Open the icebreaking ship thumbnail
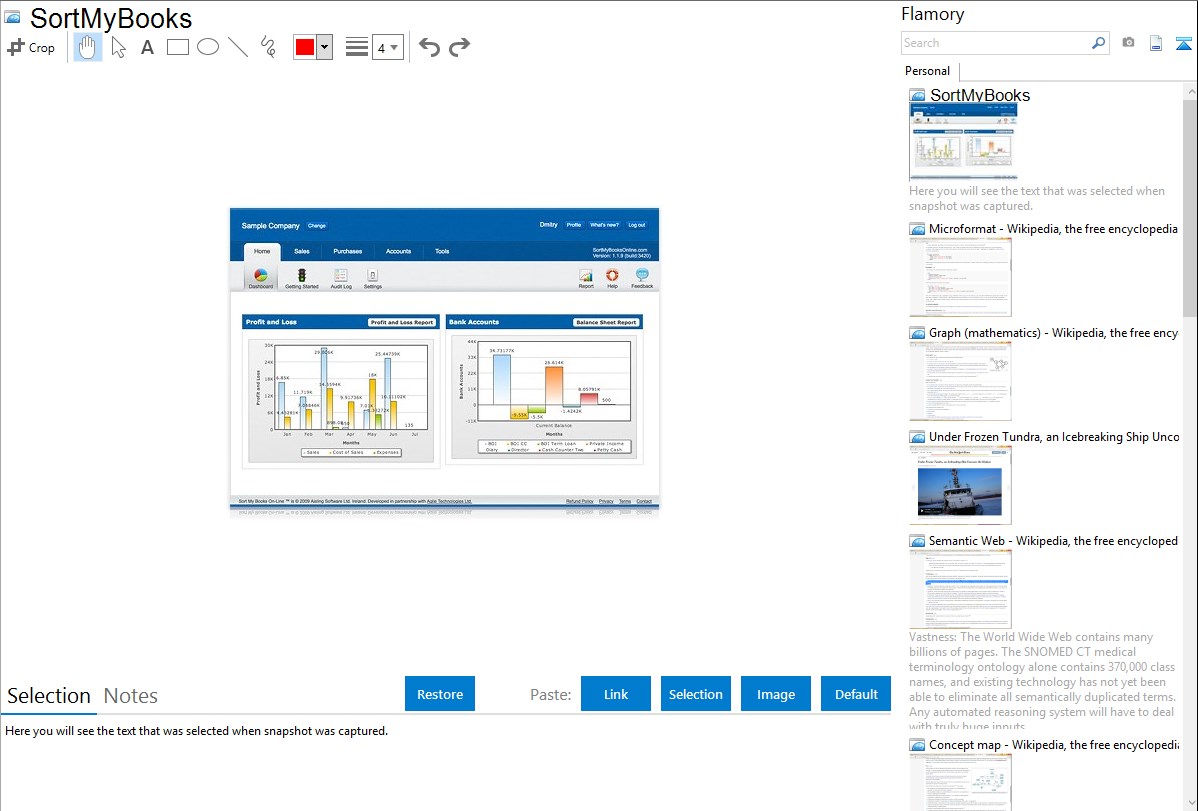 pos(960,485)
